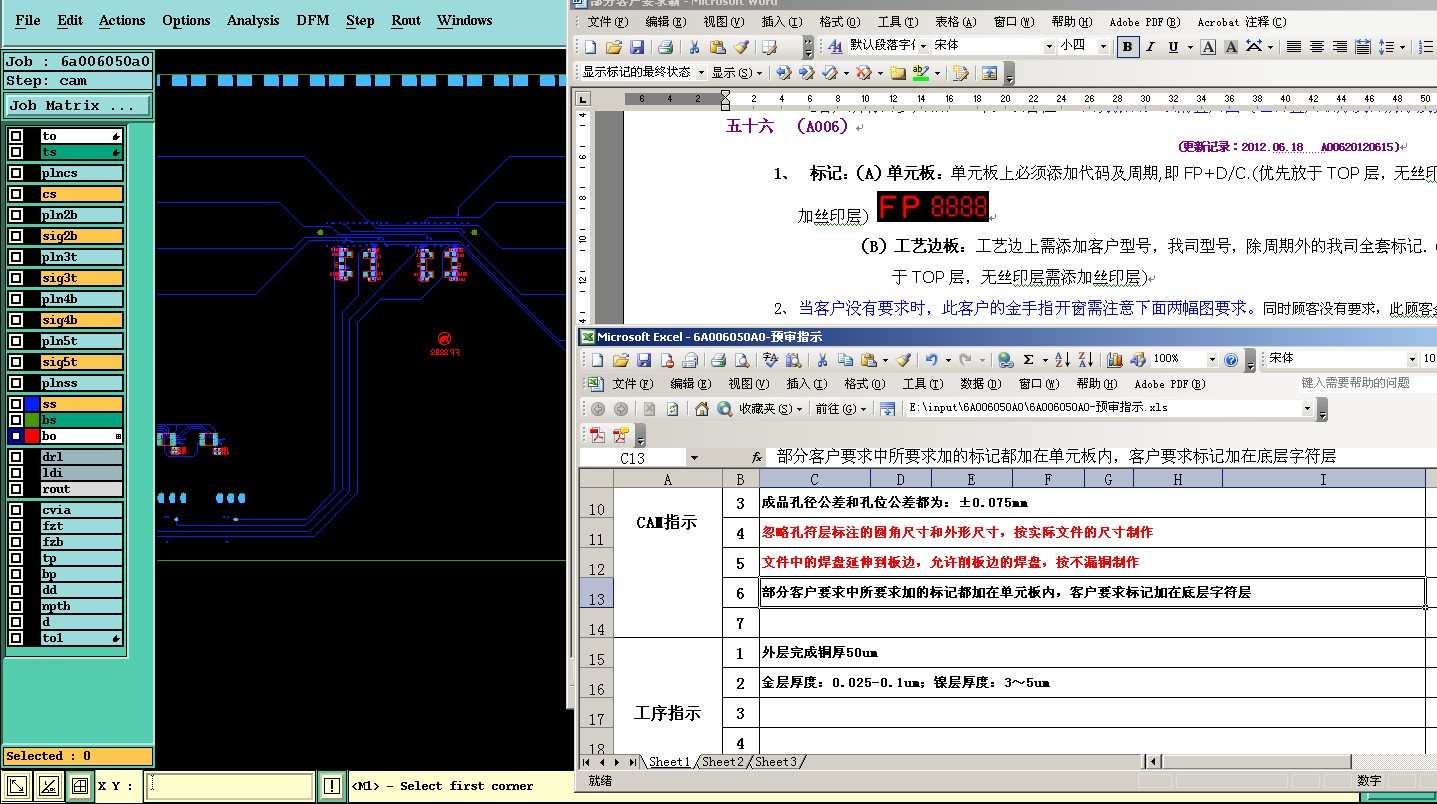Click the Search the Web icon in Excel
Viewport: 1437px width, 804px height.
click(x=723, y=408)
